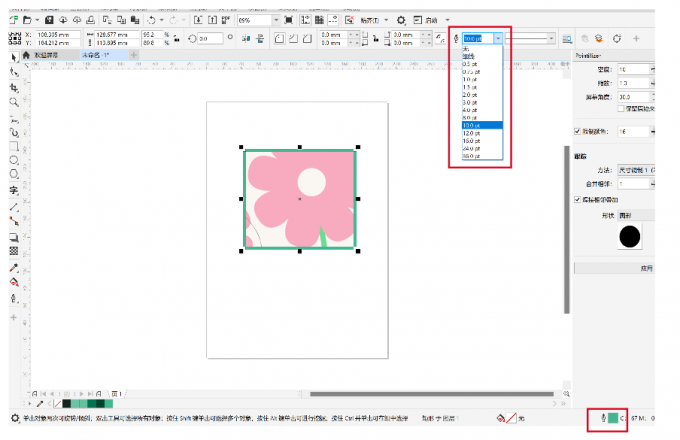Collapse the outline width dropdown arrow
The width and height of the screenshot is (680, 440).
tap(498, 38)
